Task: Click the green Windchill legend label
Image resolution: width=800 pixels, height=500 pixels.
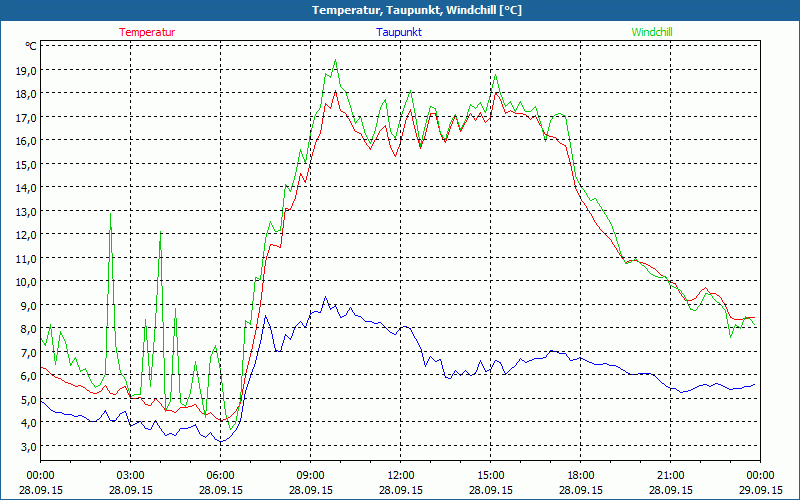Action: click(652, 32)
